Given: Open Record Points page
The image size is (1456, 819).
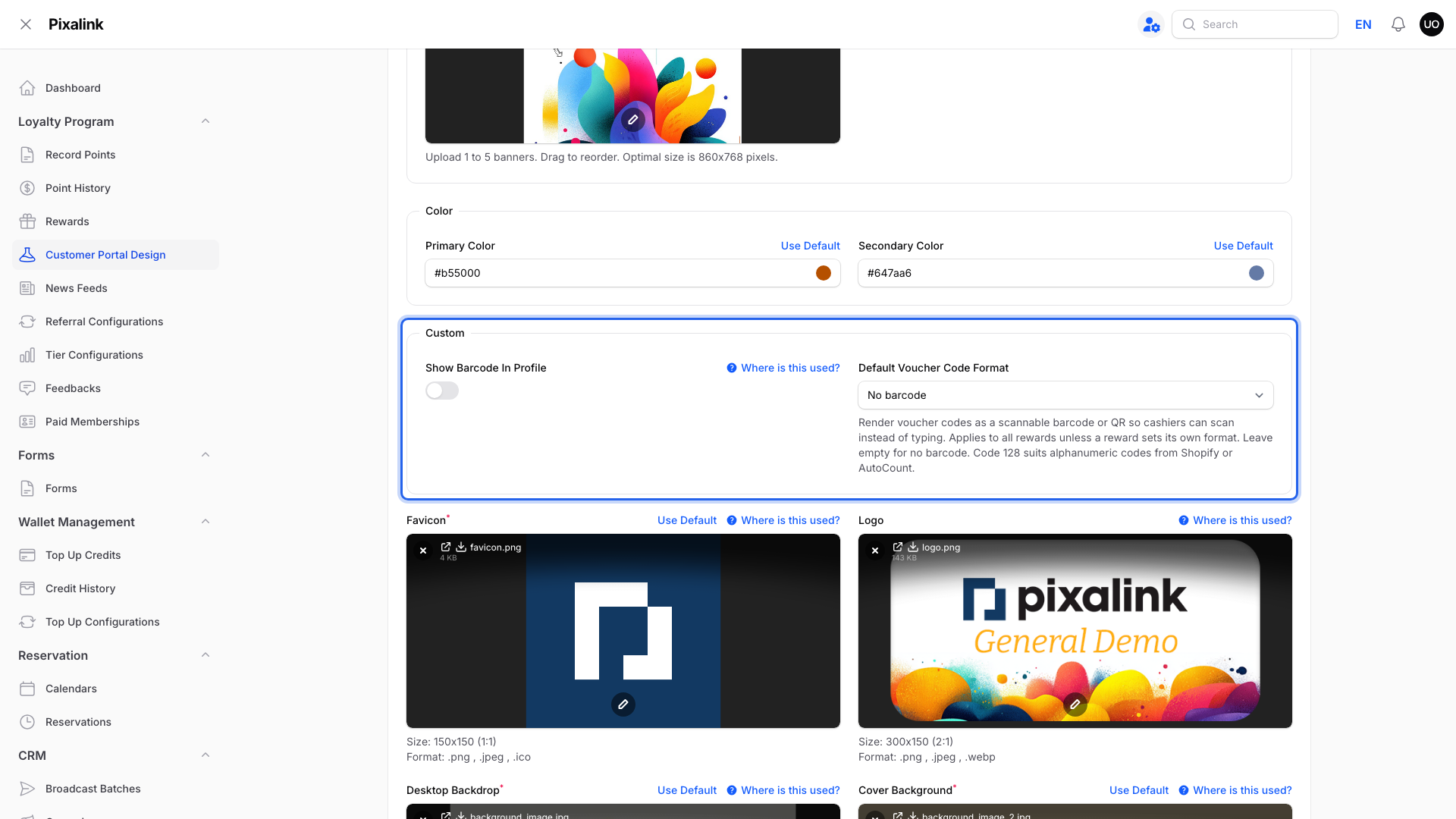Looking at the screenshot, I should (x=115, y=155).
